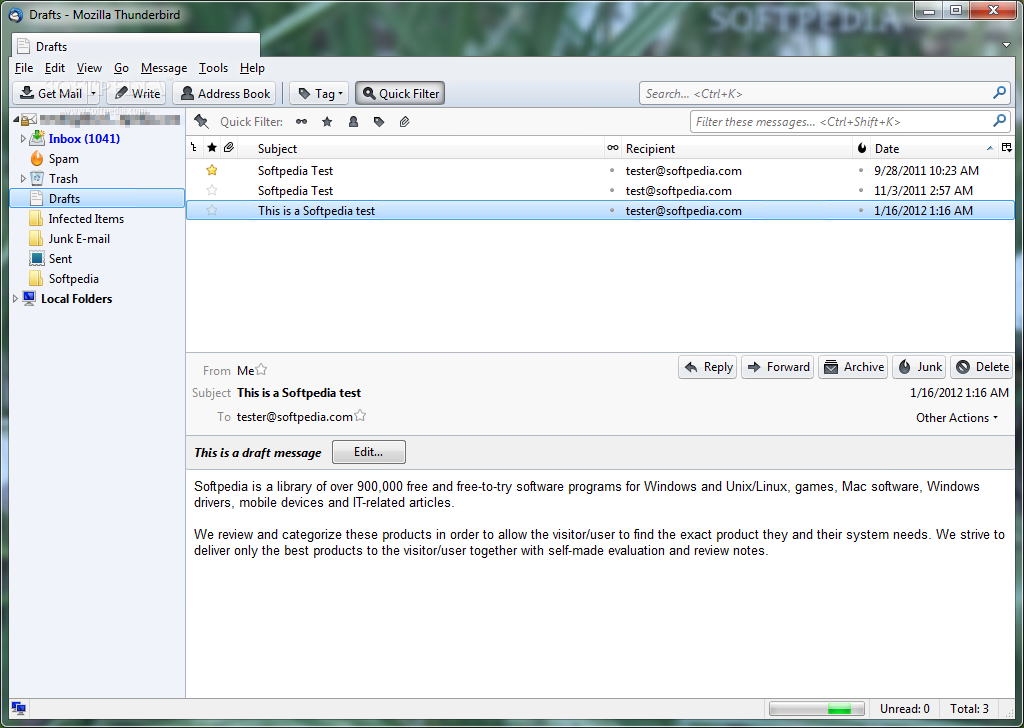This screenshot has width=1024, height=728.
Task: Toggle unread-only quick filter
Action: [301, 121]
